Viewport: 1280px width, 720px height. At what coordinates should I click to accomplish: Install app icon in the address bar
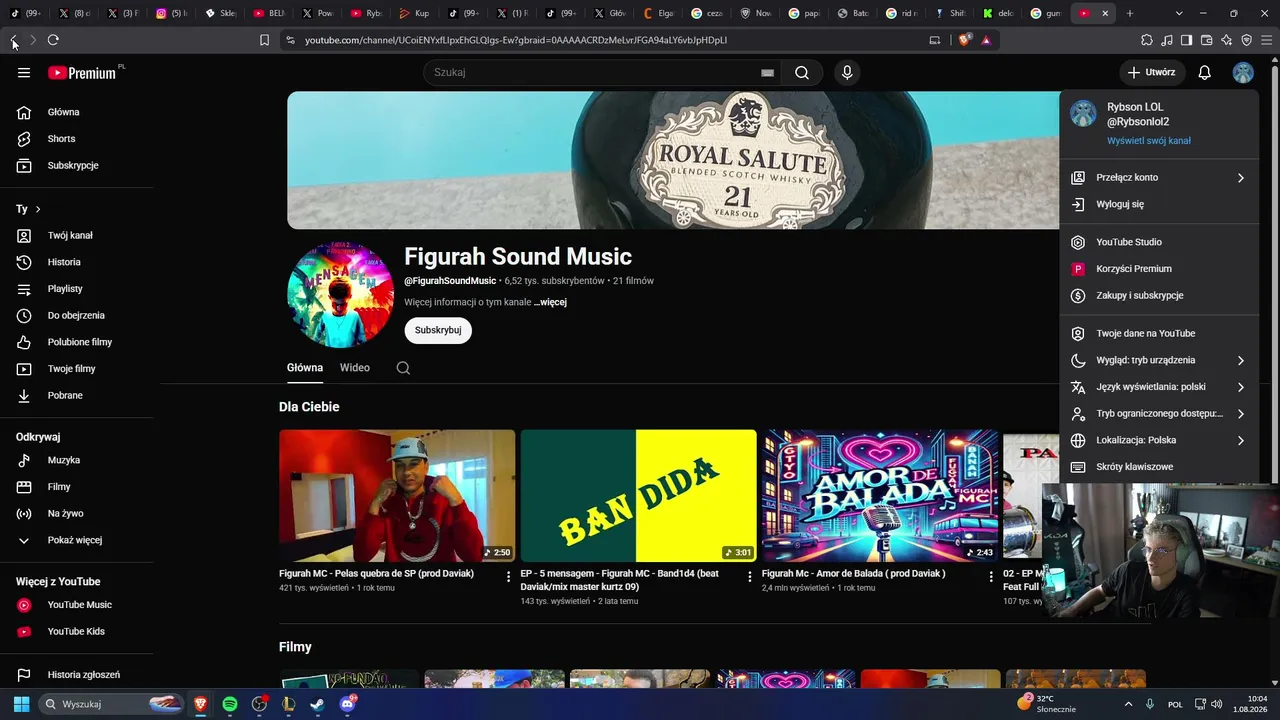(x=935, y=40)
